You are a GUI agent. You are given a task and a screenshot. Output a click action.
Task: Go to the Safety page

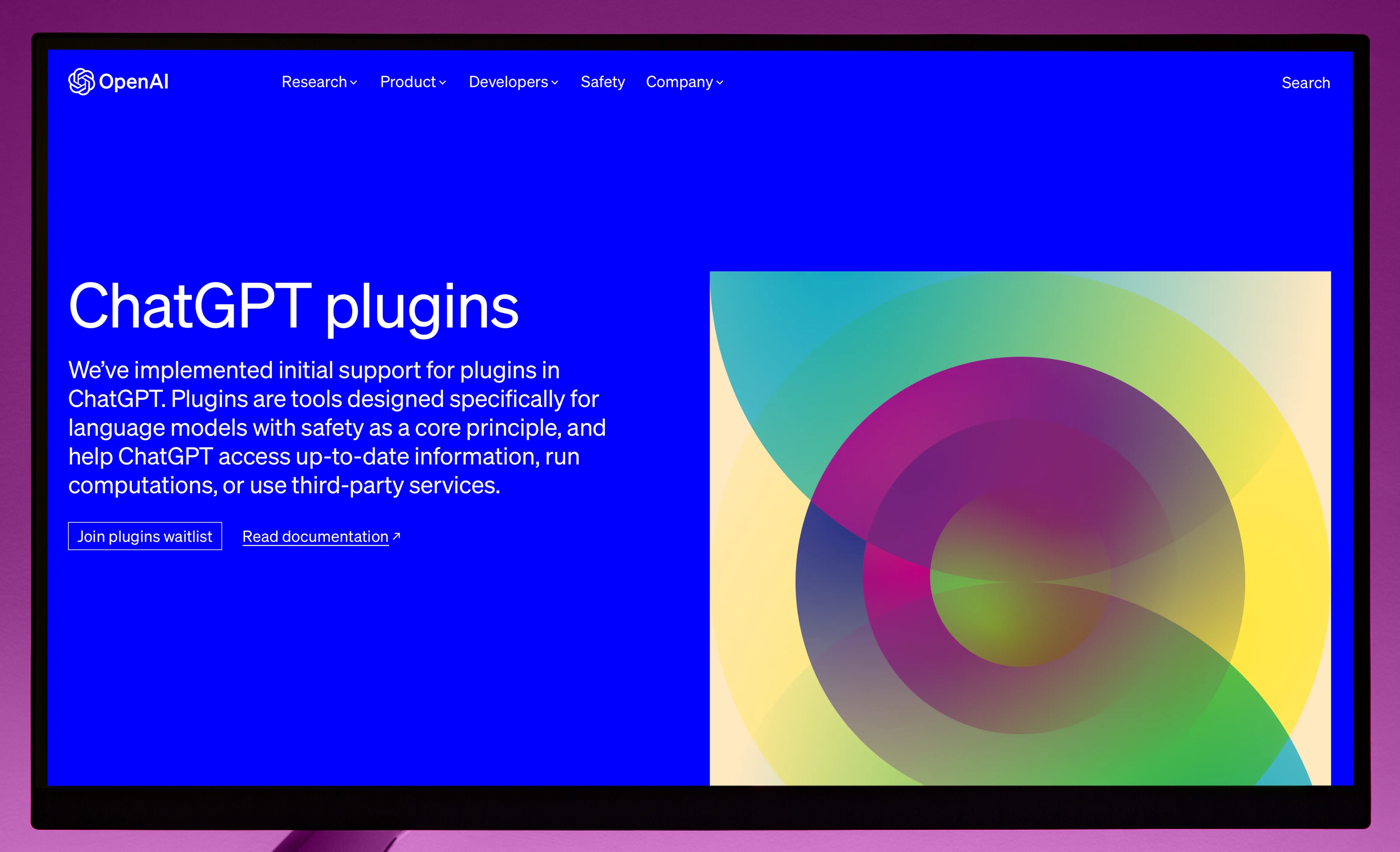[x=603, y=83]
